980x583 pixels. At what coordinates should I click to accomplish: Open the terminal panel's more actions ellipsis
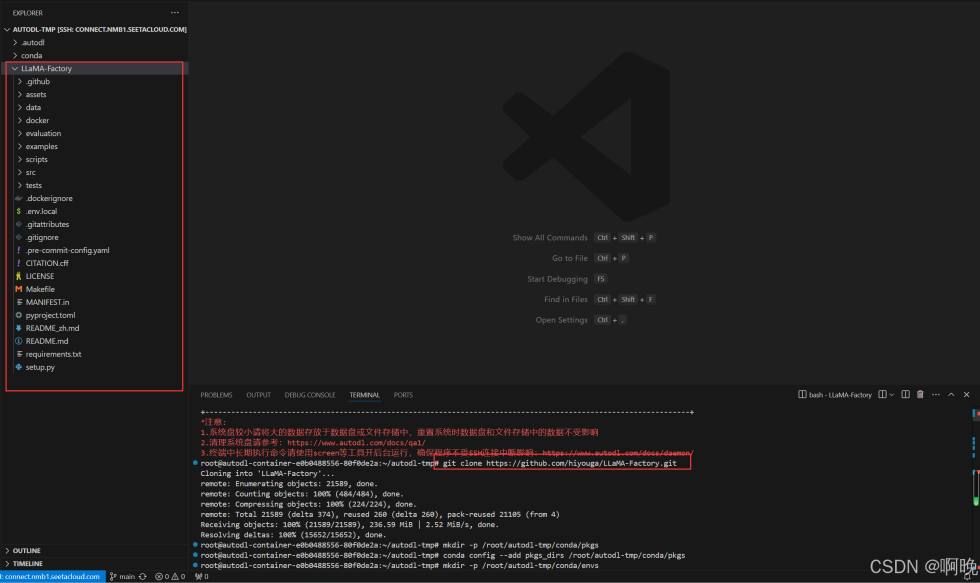click(936, 395)
